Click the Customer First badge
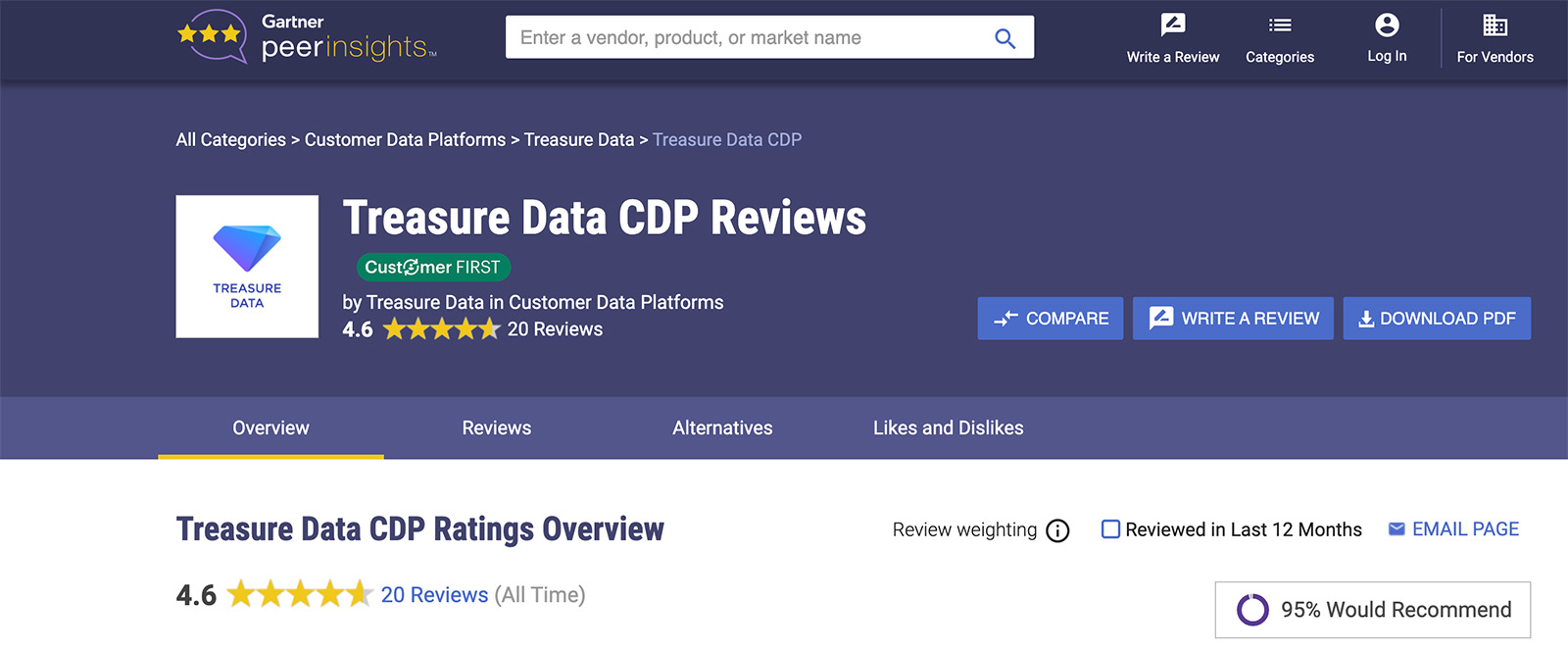 click(x=433, y=267)
